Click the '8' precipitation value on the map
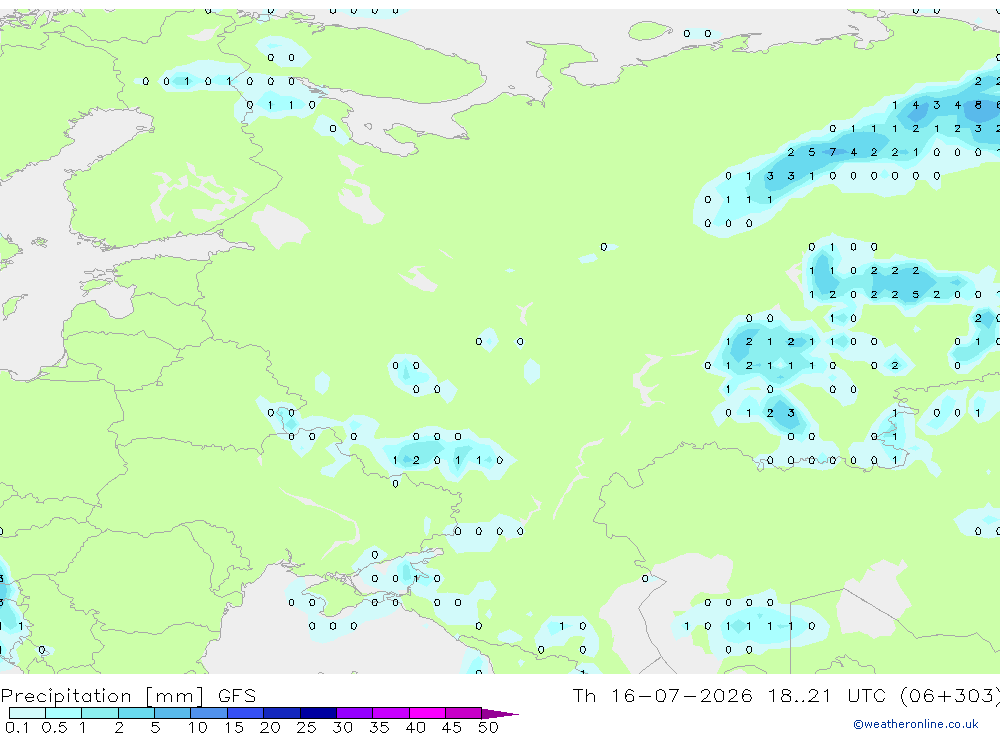Image resolution: width=1000 pixels, height=733 pixels. (978, 105)
